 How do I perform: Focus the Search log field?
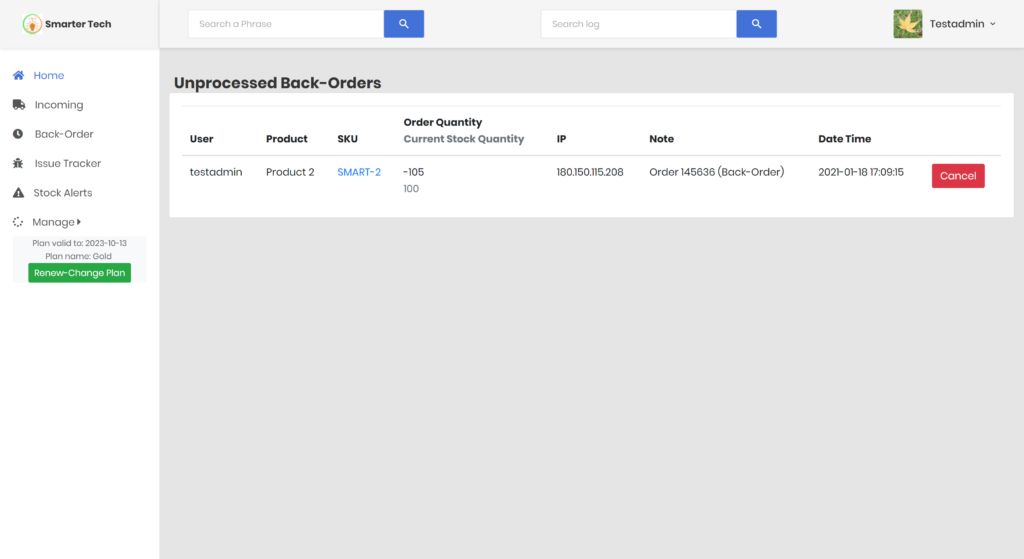[638, 24]
